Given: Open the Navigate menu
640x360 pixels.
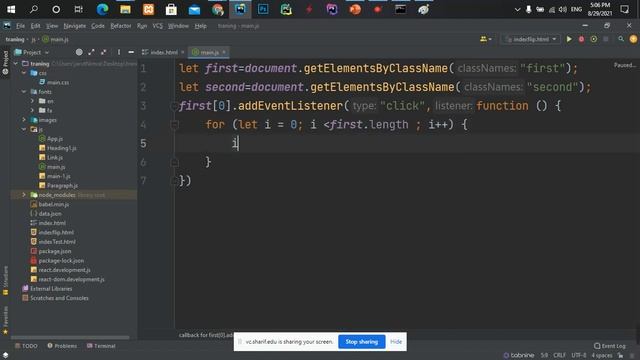Looking at the screenshot, I should (75, 26).
